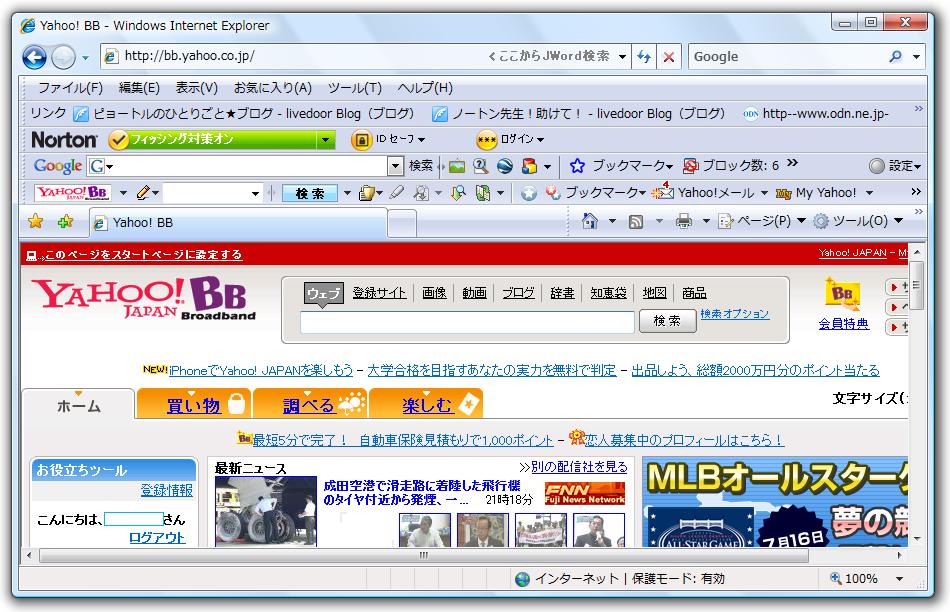Click the 100% zoom level control

tap(854, 579)
